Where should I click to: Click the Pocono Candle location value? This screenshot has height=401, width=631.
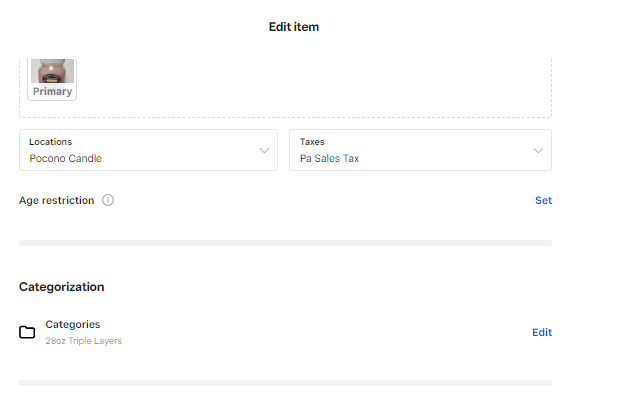tap(65, 158)
